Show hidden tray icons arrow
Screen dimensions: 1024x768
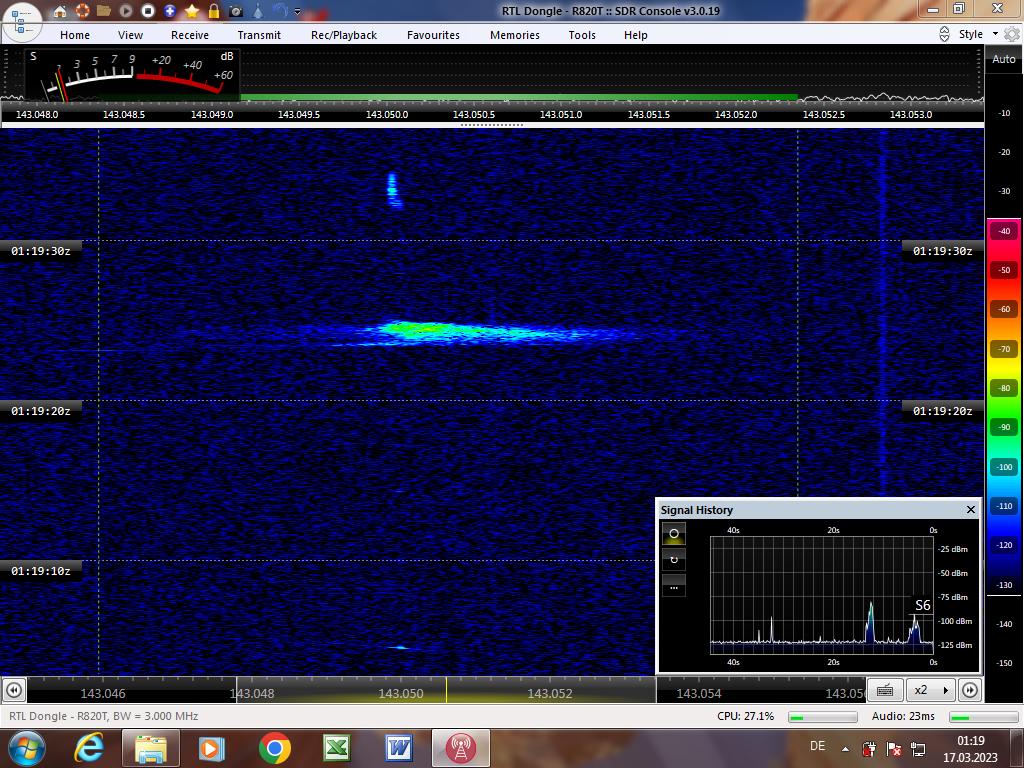click(845, 749)
